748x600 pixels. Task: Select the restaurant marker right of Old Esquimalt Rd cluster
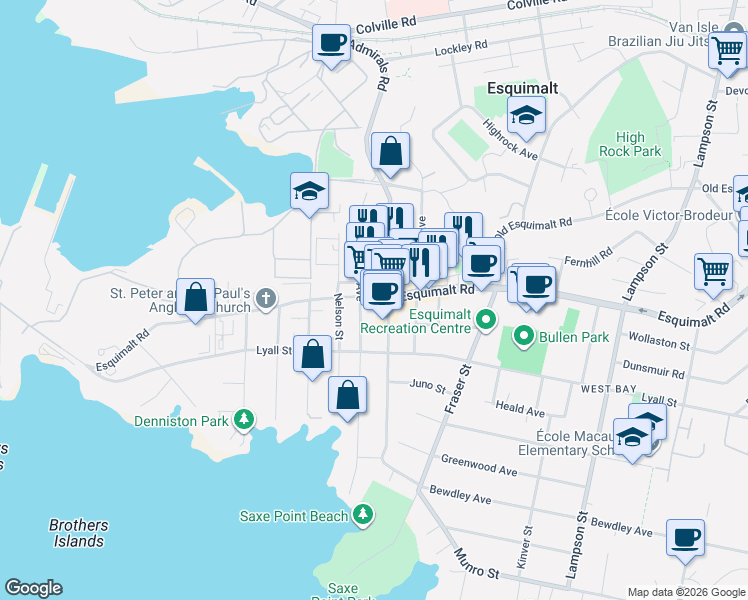(x=463, y=224)
